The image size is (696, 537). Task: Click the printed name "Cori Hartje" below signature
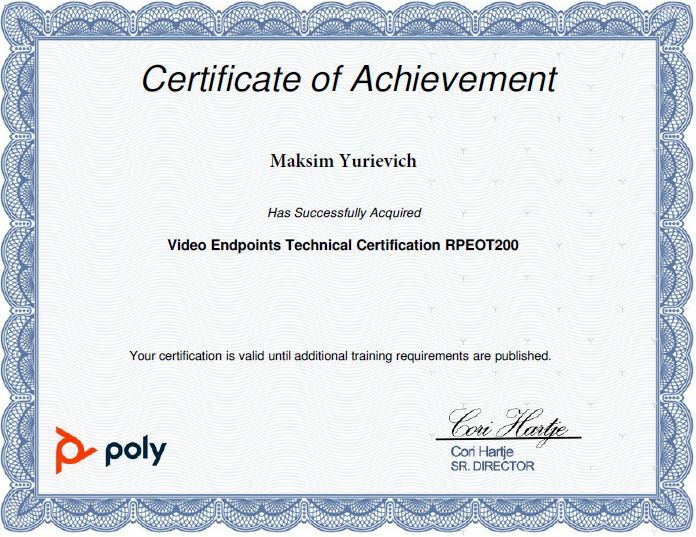tap(482, 452)
